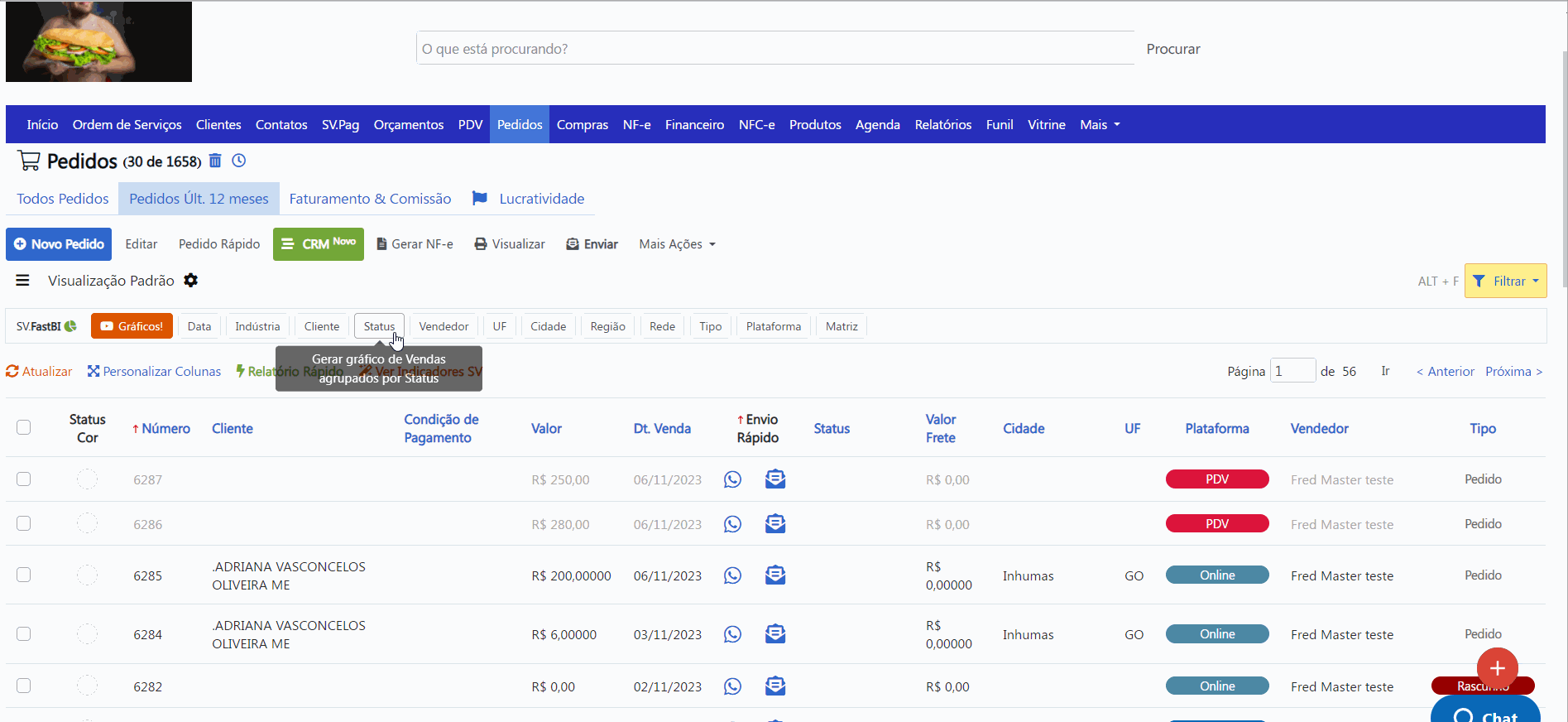Image resolution: width=1568 pixels, height=722 pixels.
Task: Check the box for order 6282
Action: [x=24, y=686]
